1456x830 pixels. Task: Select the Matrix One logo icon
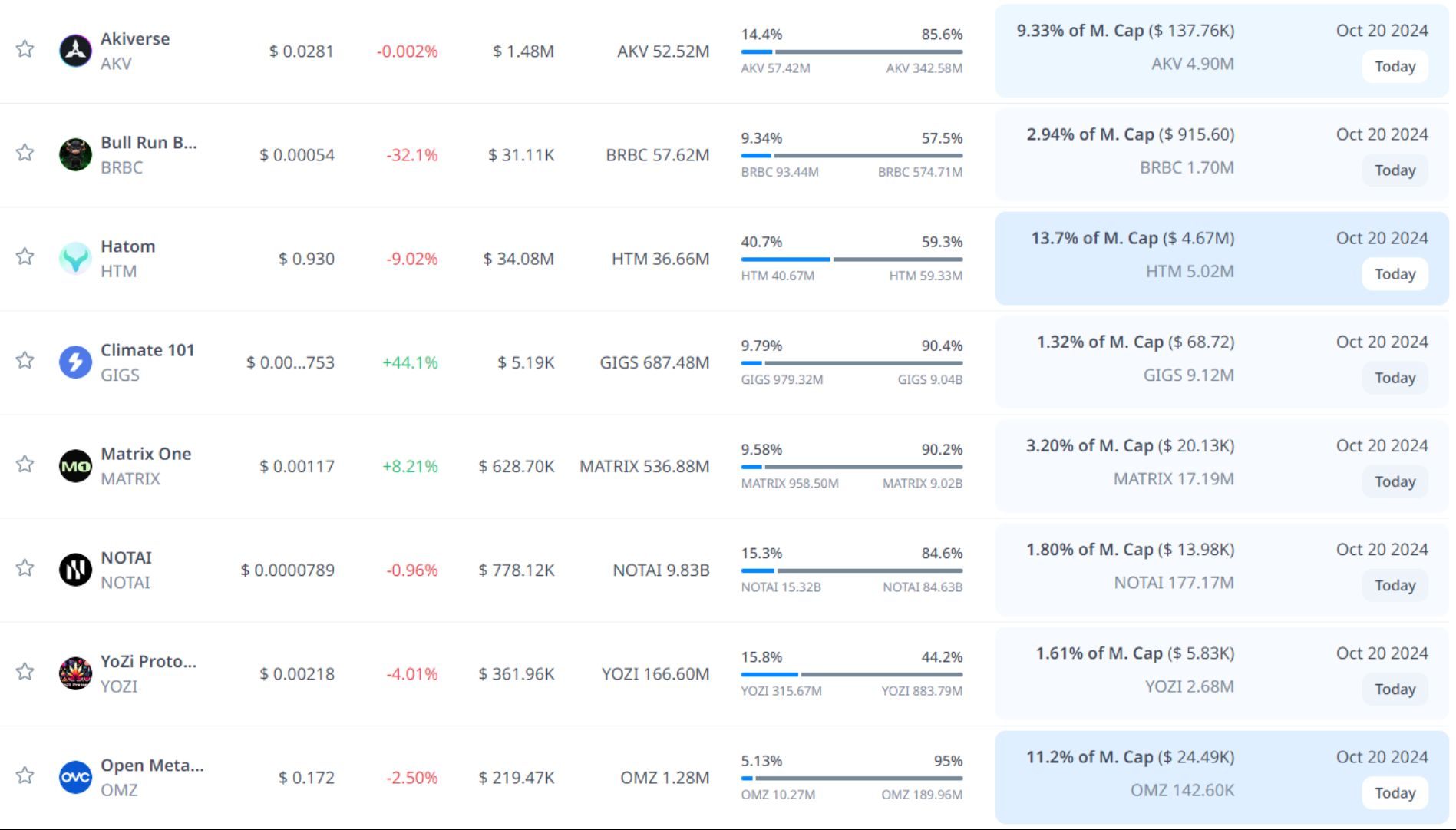pos(75,466)
